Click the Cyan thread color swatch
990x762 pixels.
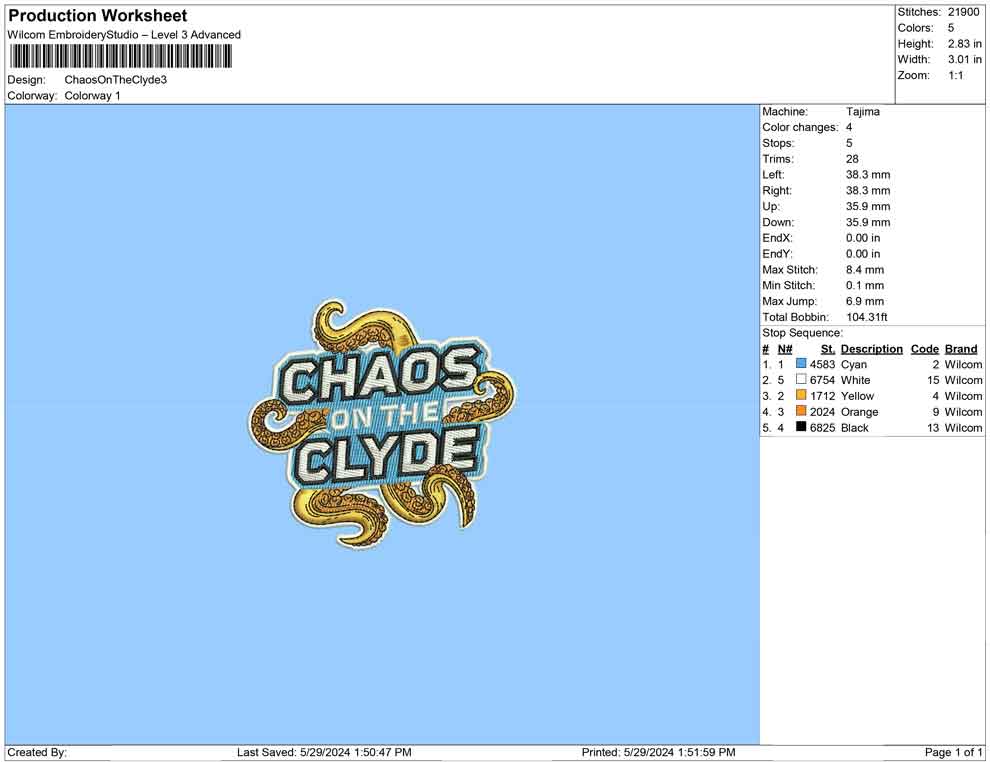tap(801, 364)
